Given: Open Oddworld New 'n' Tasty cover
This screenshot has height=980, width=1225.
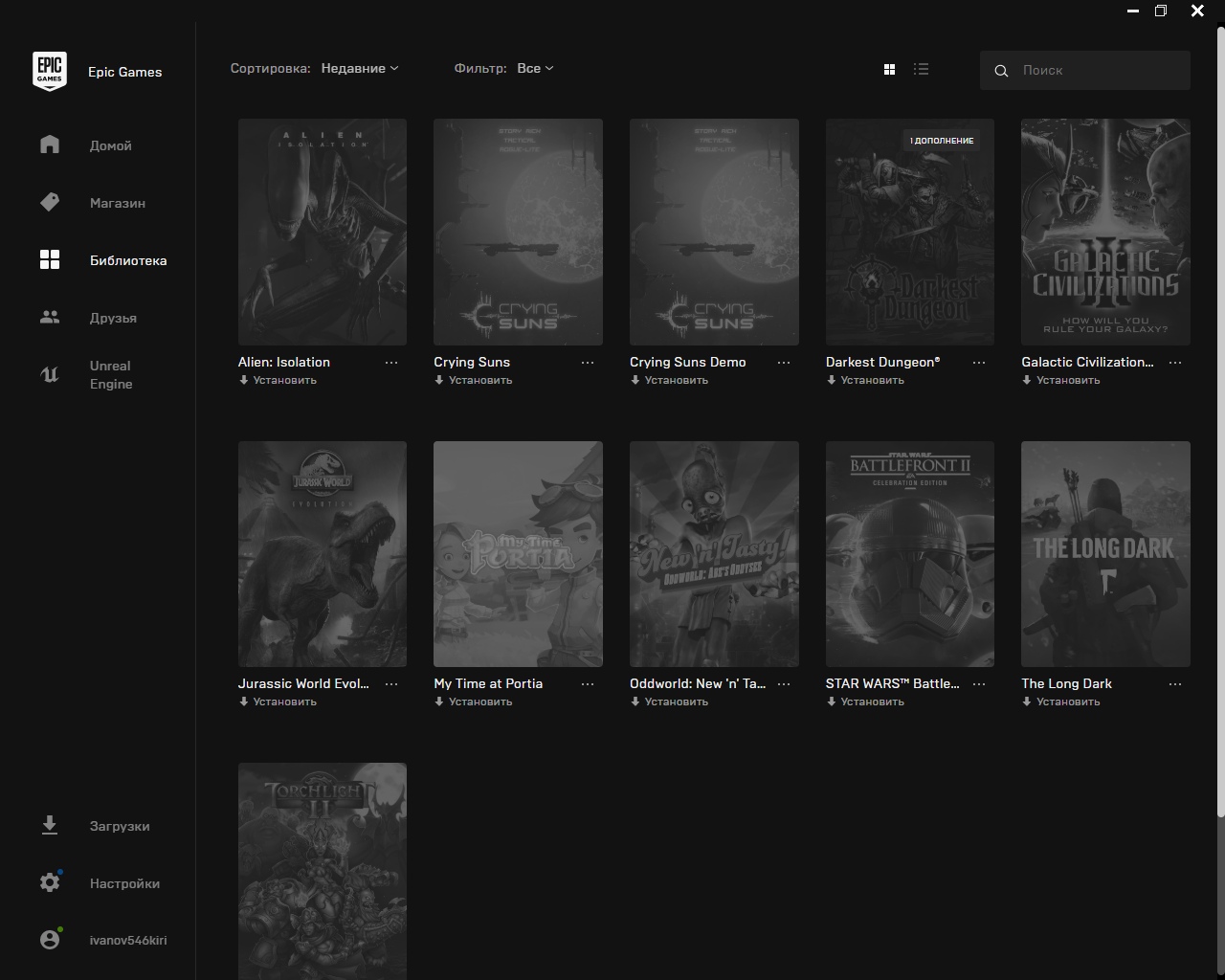Looking at the screenshot, I should tap(714, 554).
